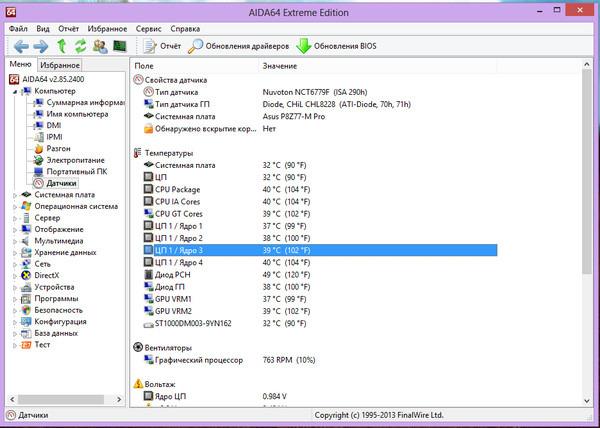Click the green Up arrow icon

(61, 46)
